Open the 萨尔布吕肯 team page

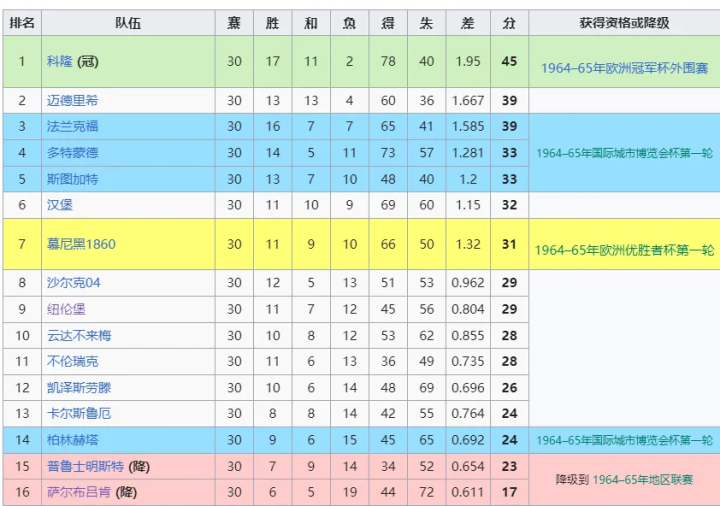[x=79, y=492]
